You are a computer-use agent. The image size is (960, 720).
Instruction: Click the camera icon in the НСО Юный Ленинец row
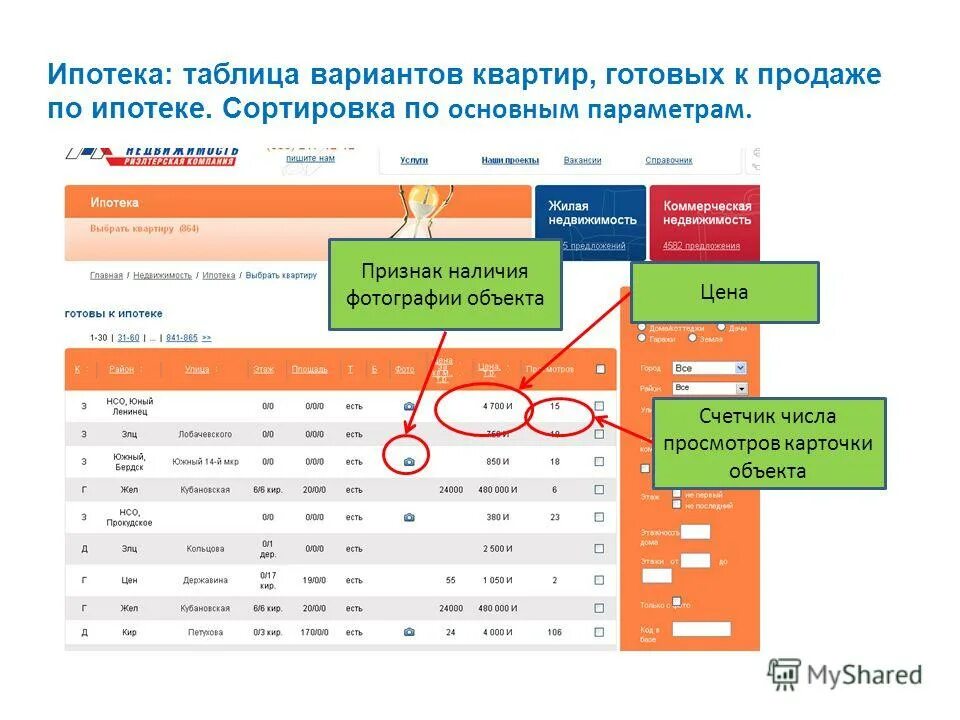pyautogui.click(x=408, y=406)
